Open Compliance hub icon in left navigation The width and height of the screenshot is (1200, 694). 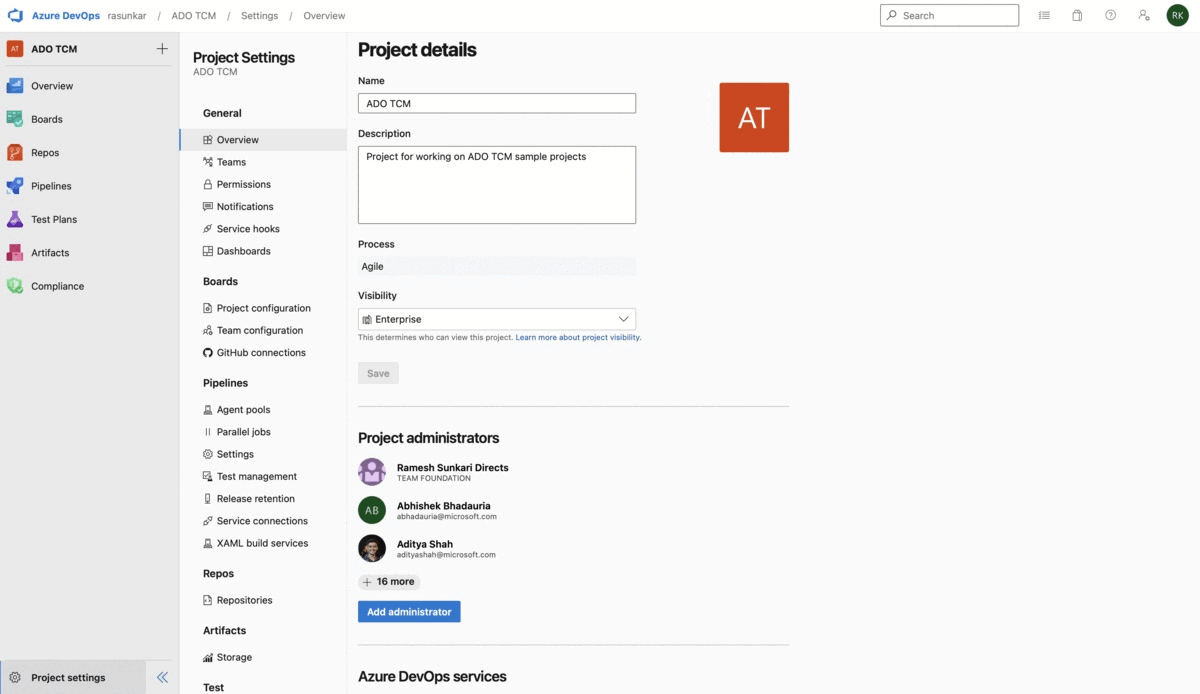click(15, 286)
